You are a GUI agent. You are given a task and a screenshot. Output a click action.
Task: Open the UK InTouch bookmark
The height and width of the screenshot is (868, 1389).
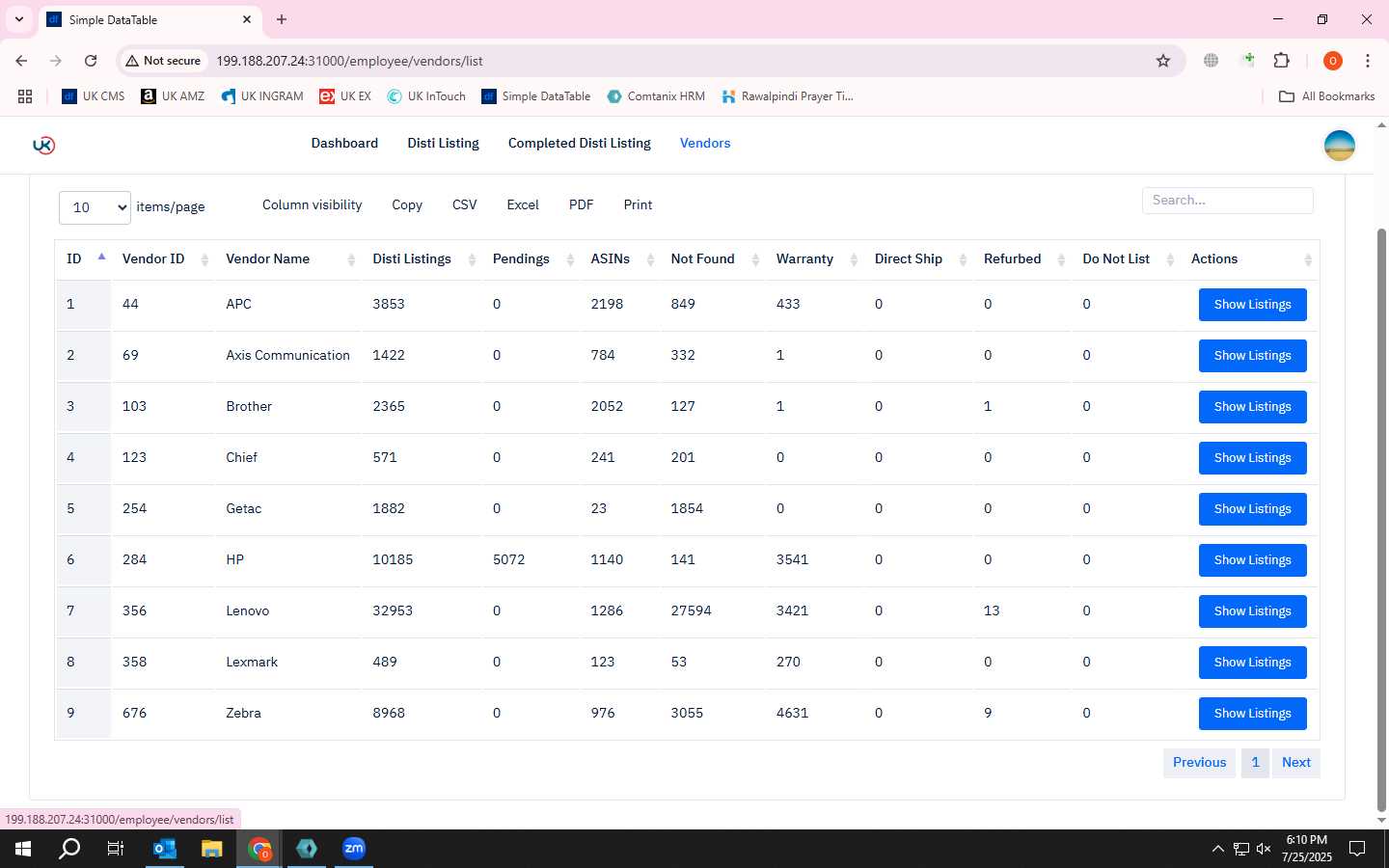426,96
